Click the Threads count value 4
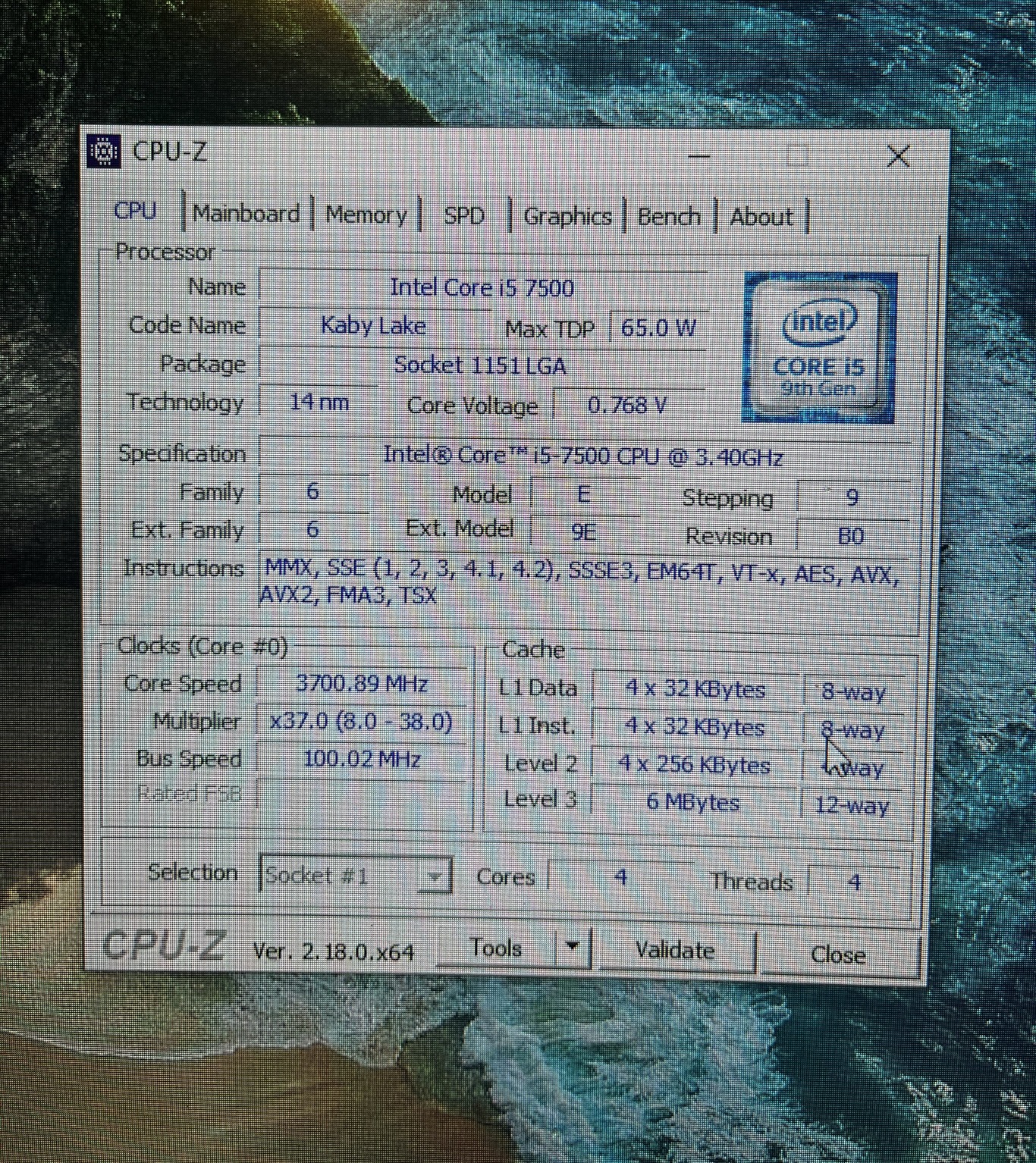 point(854,882)
